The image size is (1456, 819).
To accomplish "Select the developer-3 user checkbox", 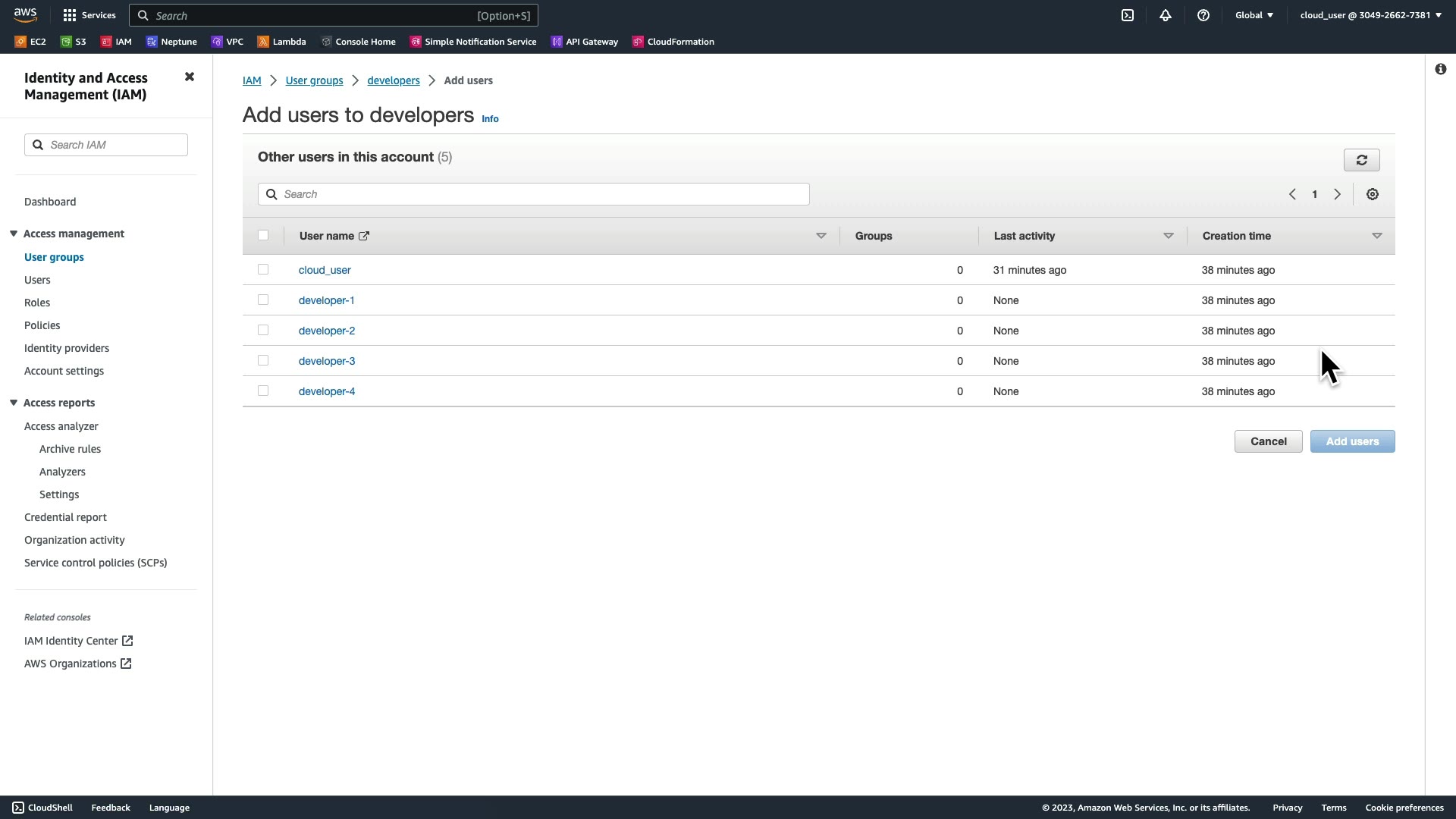I will coord(263,361).
